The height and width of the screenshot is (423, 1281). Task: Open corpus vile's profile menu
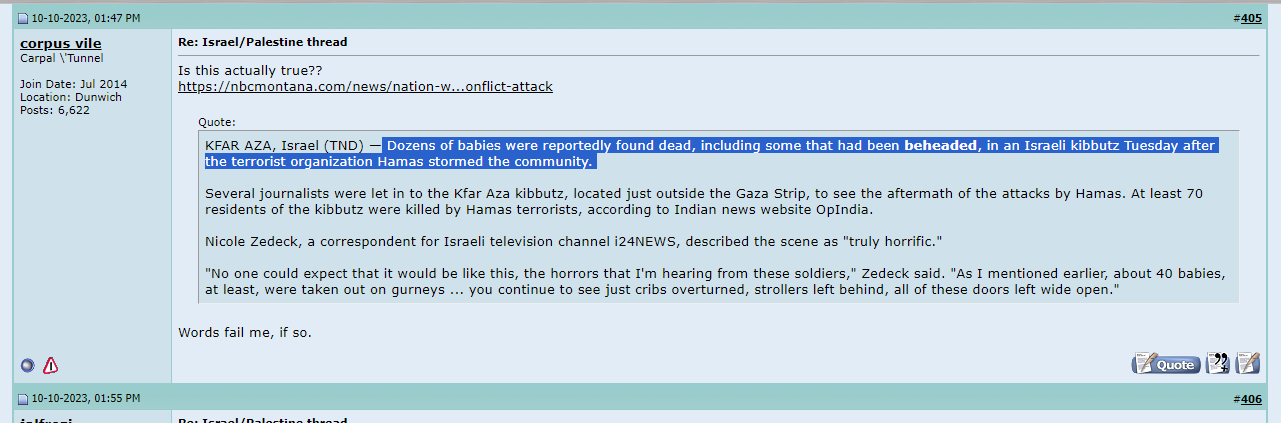(x=60, y=43)
